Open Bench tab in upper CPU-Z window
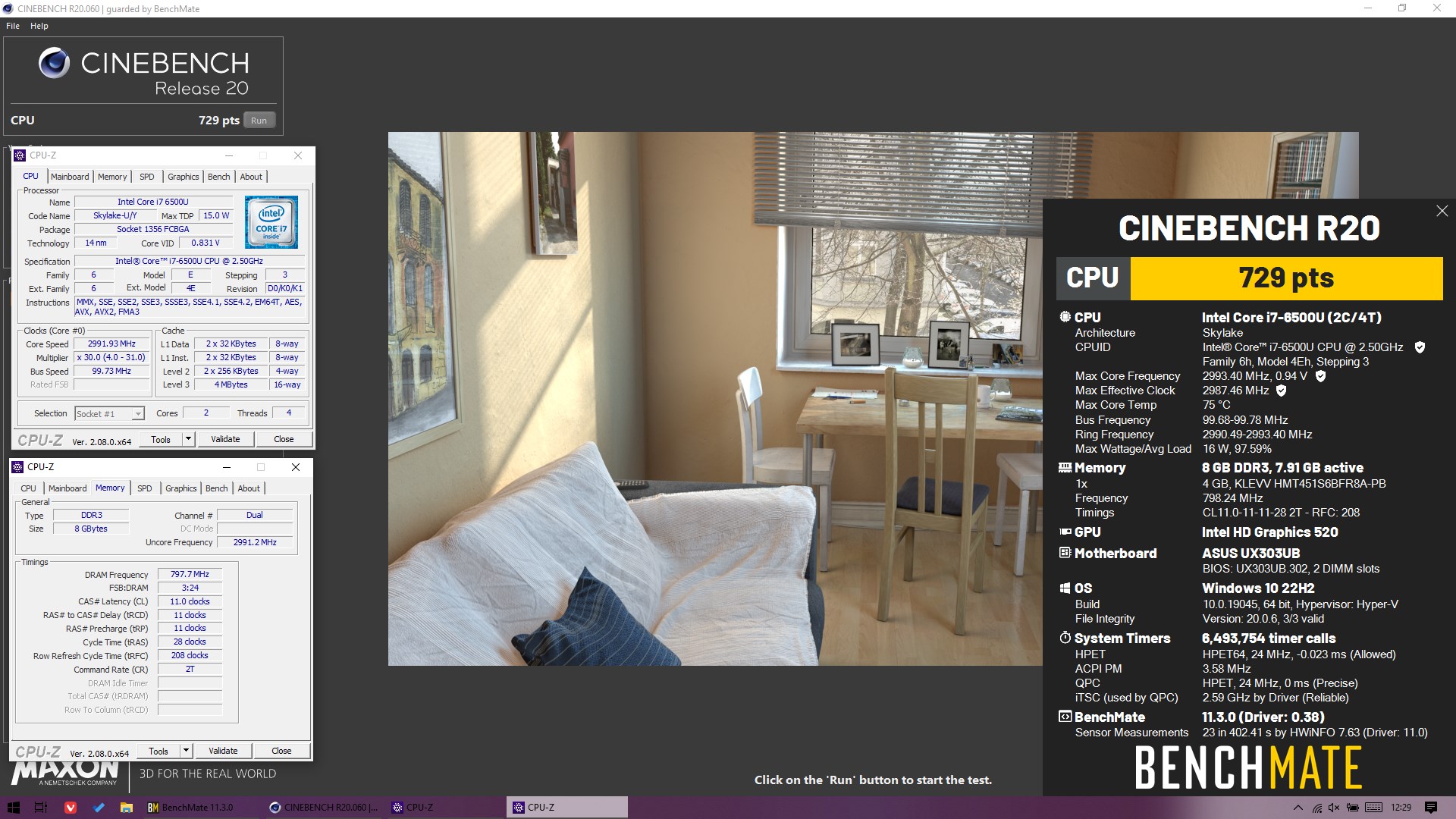 point(219,177)
